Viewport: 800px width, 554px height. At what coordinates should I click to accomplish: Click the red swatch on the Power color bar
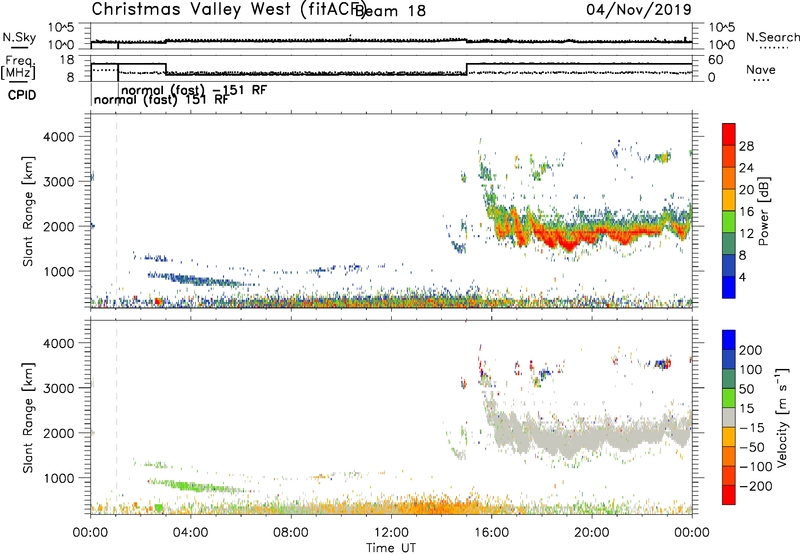point(729,134)
